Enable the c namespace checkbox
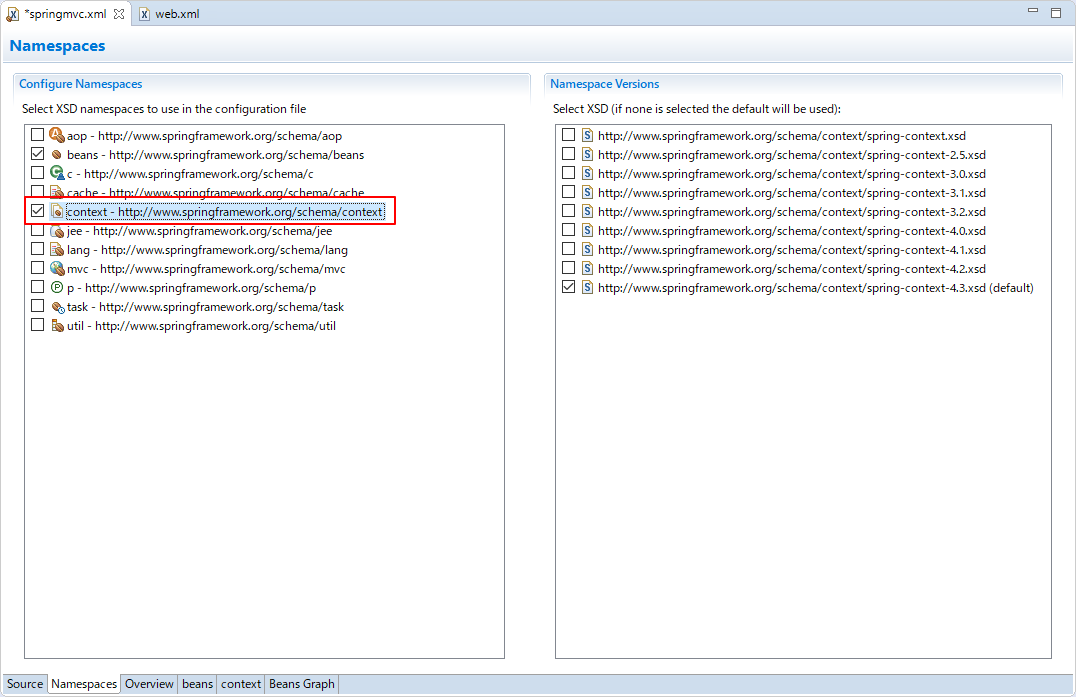1076x697 pixels. coord(38,174)
